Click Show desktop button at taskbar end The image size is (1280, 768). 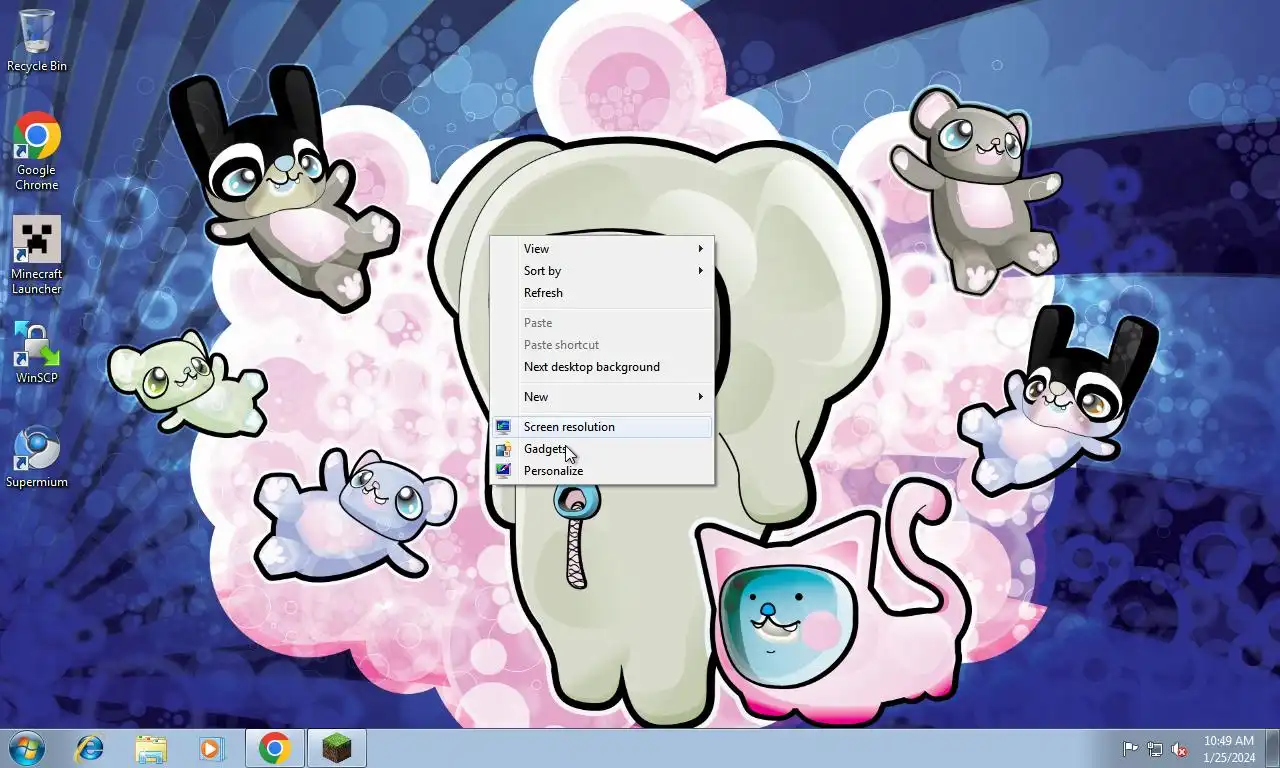(x=1272, y=748)
